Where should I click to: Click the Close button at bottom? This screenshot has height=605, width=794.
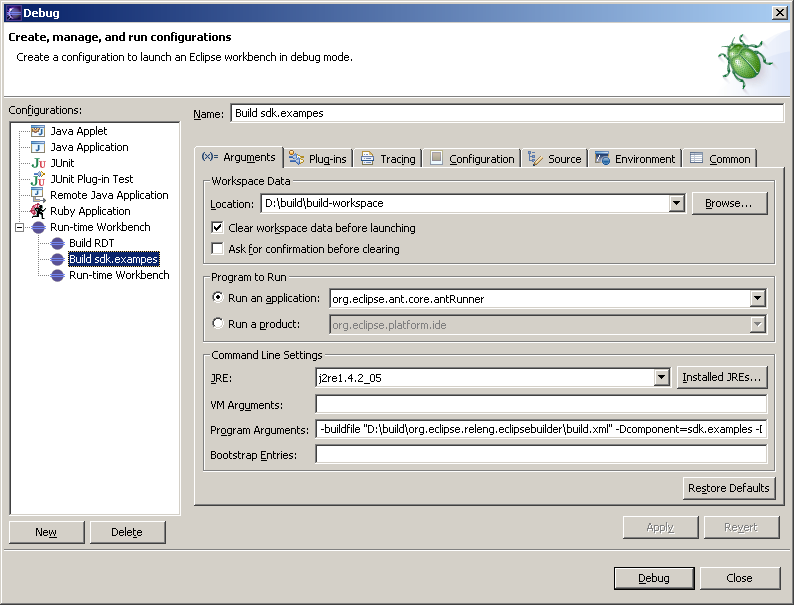pos(739,578)
